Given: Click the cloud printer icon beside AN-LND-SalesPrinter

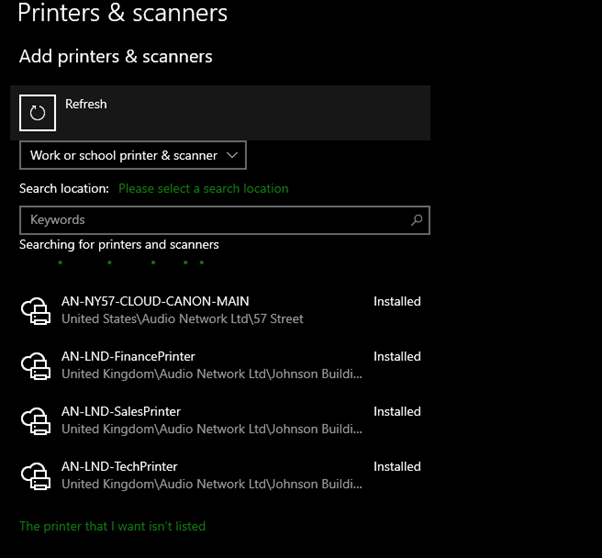Looking at the screenshot, I should pos(36,421).
